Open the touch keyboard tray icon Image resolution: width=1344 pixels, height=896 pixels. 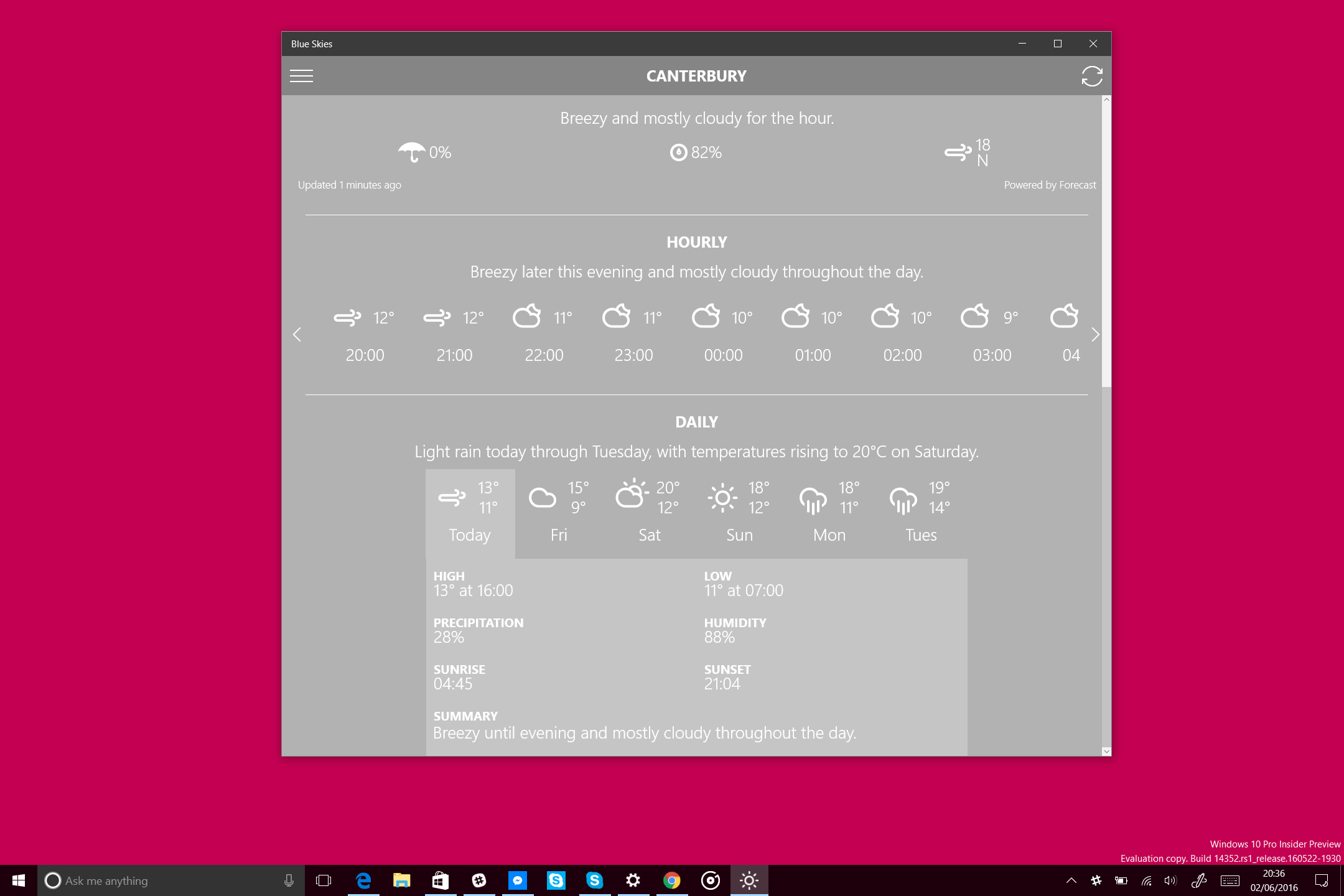click(1230, 880)
